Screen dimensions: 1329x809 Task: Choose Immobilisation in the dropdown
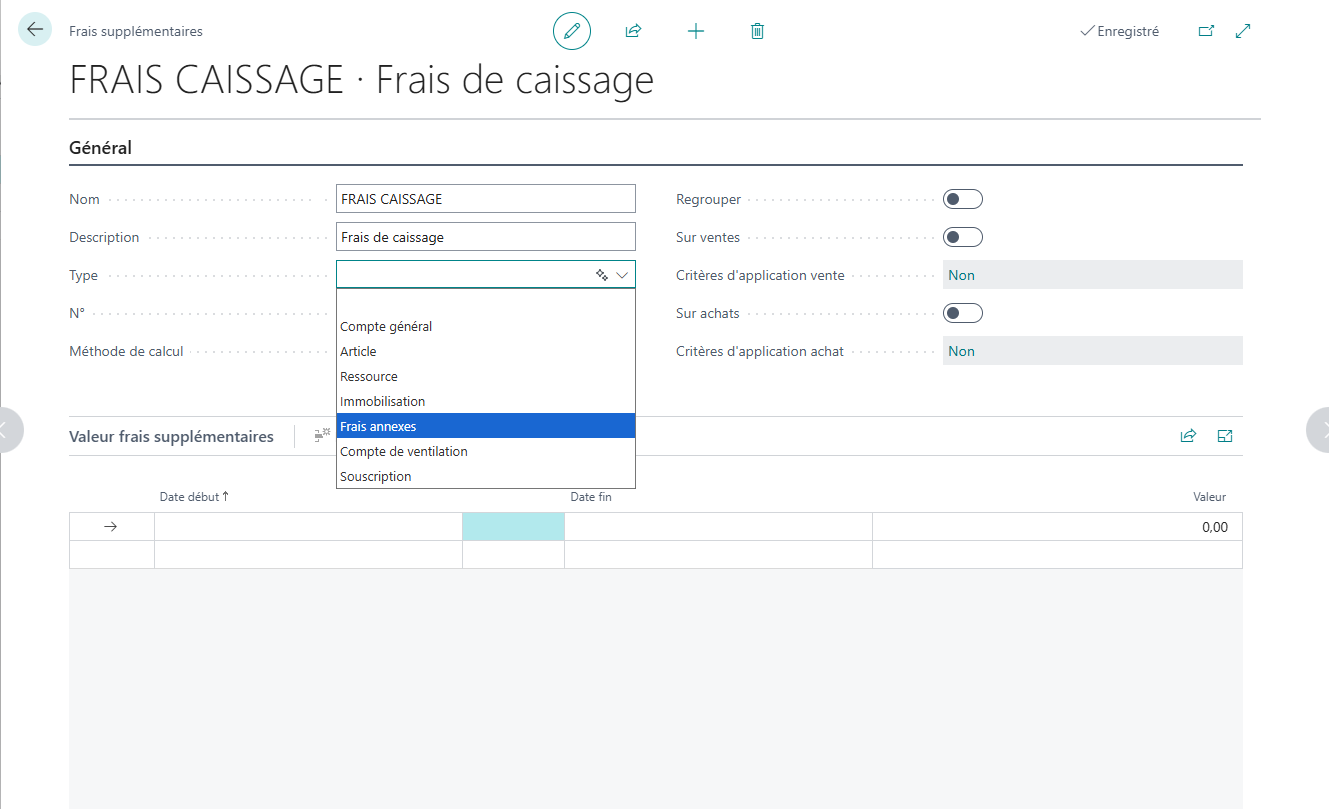486,402
